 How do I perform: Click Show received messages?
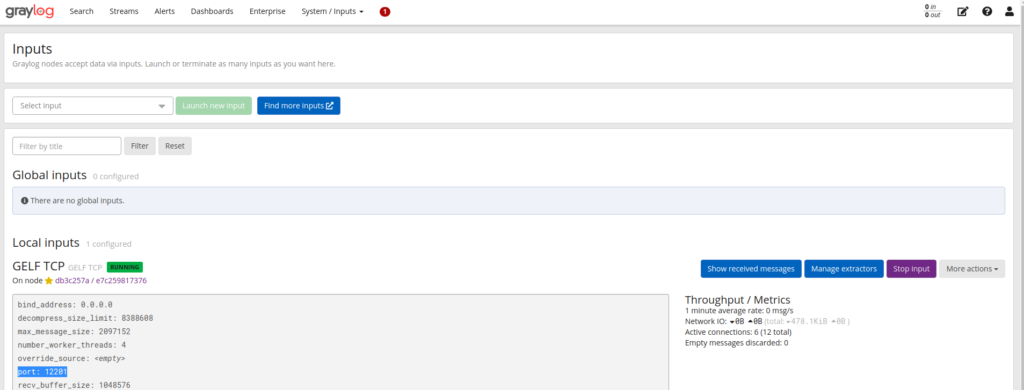coord(751,268)
